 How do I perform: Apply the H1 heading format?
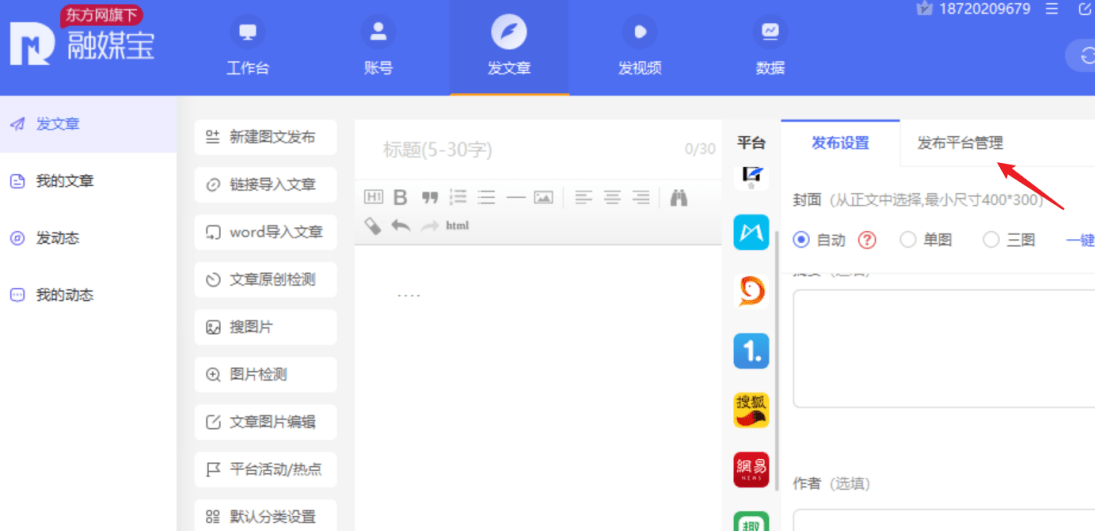tap(373, 197)
